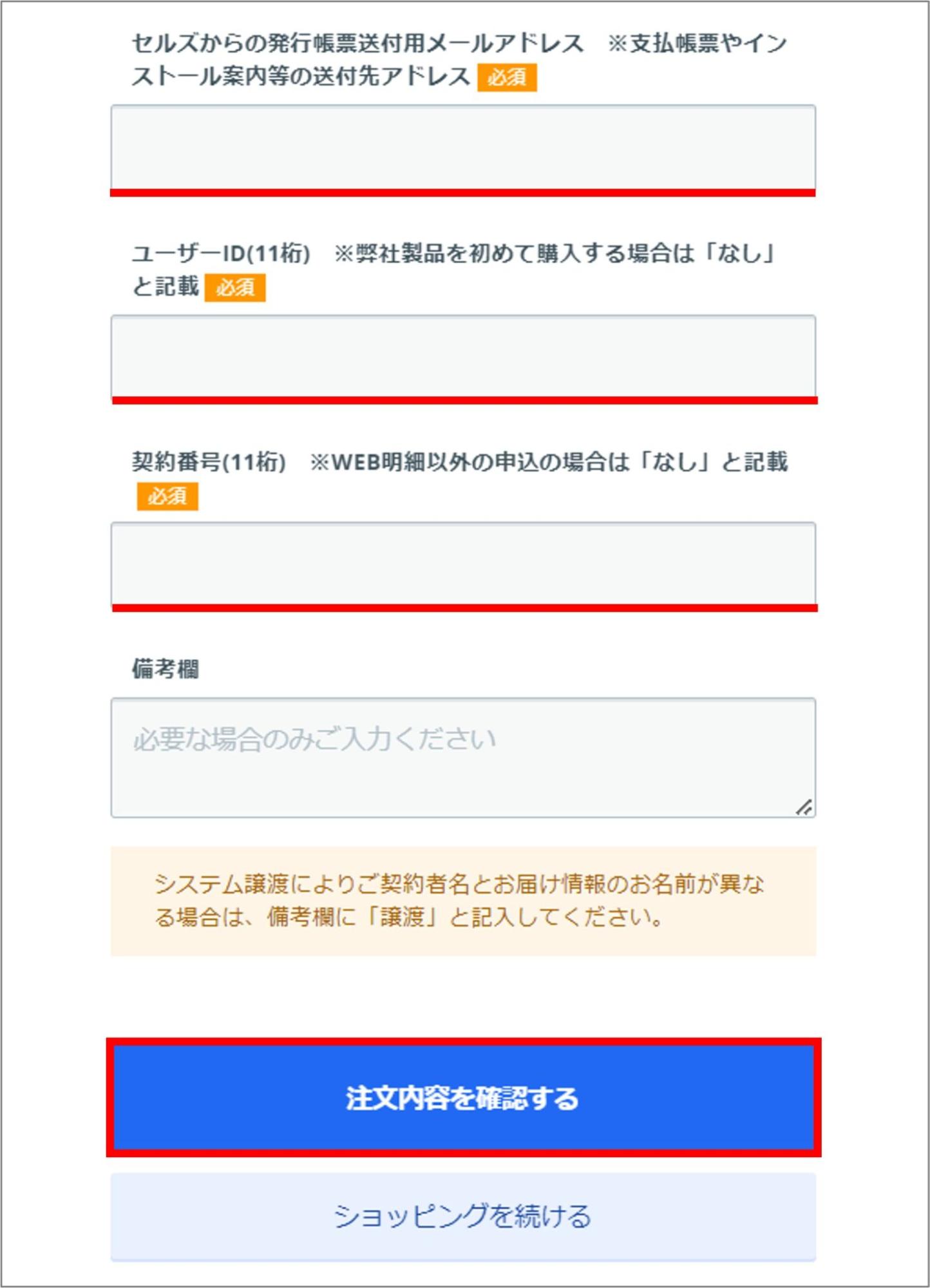Click the placeholder text 必要な場合のみご入力ください
930x1288 pixels.
point(314,739)
